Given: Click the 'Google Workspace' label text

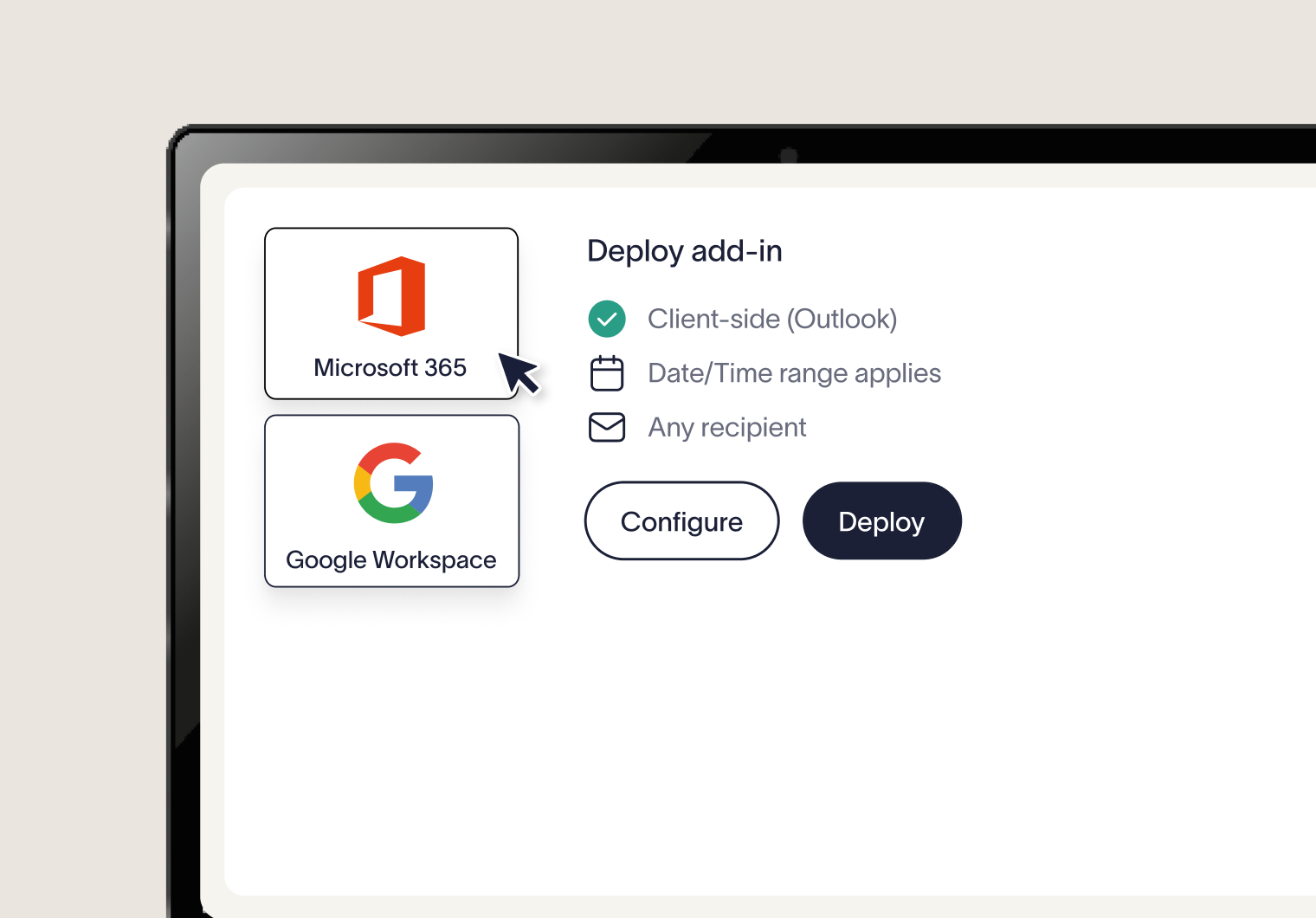Looking at the screenshot, I should pos(391,560).
